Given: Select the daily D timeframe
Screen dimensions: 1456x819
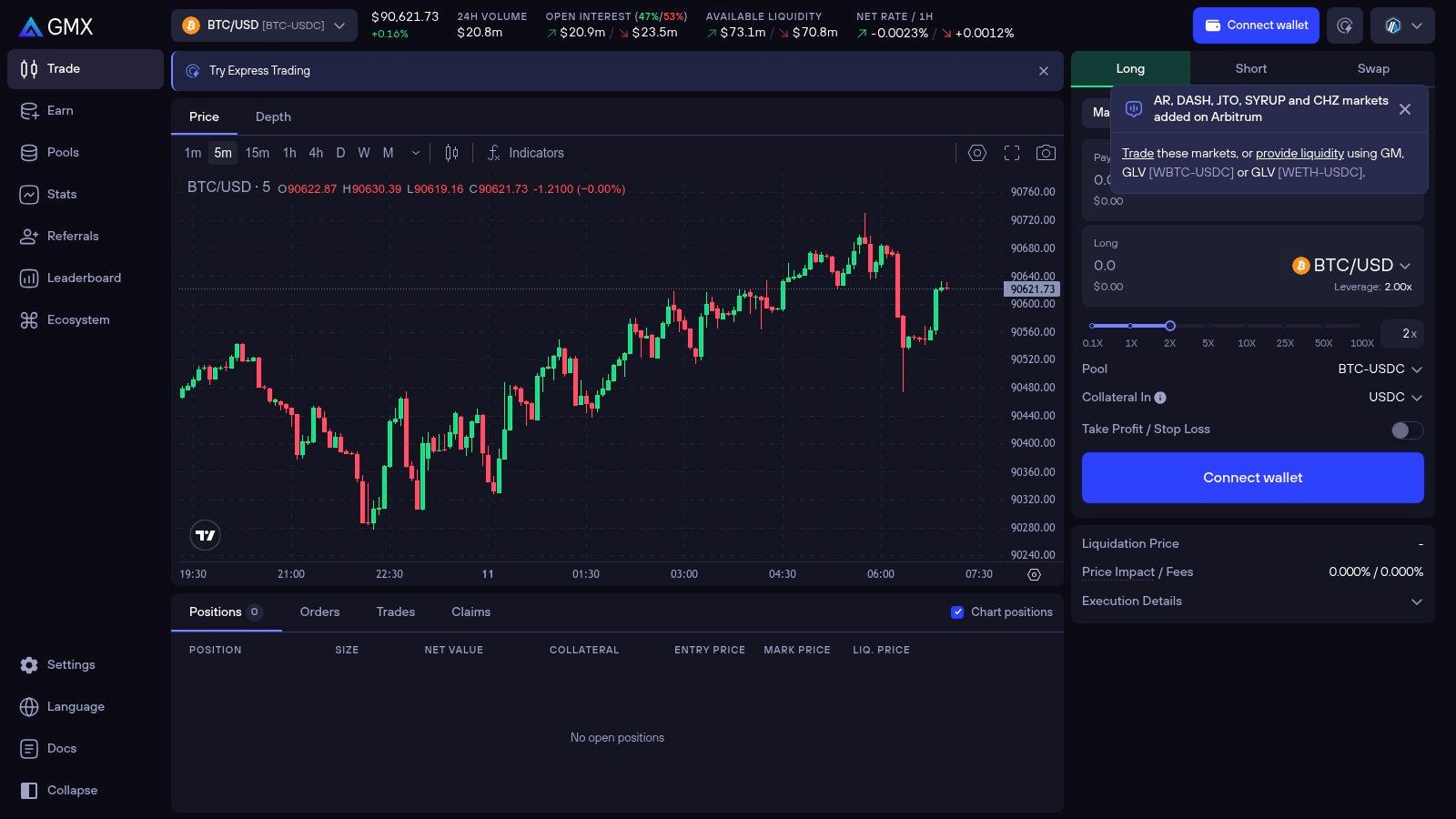Looking at the screenshot, I should point(340,153).
